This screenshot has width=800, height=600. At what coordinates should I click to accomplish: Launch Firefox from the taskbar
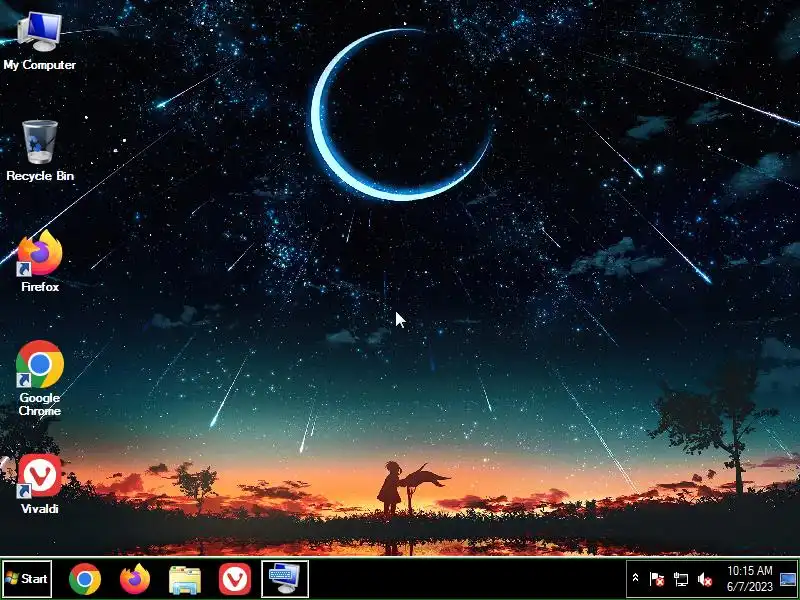135,579
